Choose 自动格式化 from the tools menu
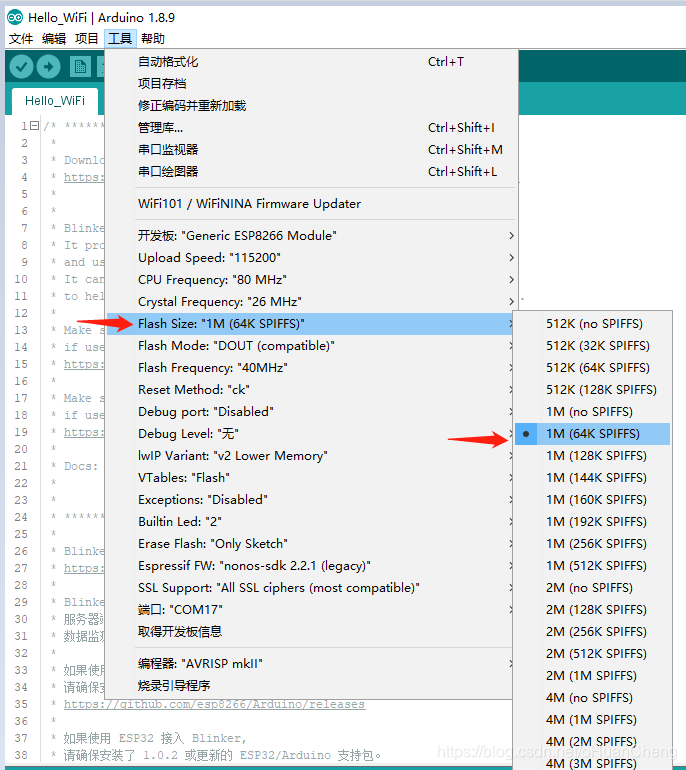The image size is (686, 770). tap(312, 62)
